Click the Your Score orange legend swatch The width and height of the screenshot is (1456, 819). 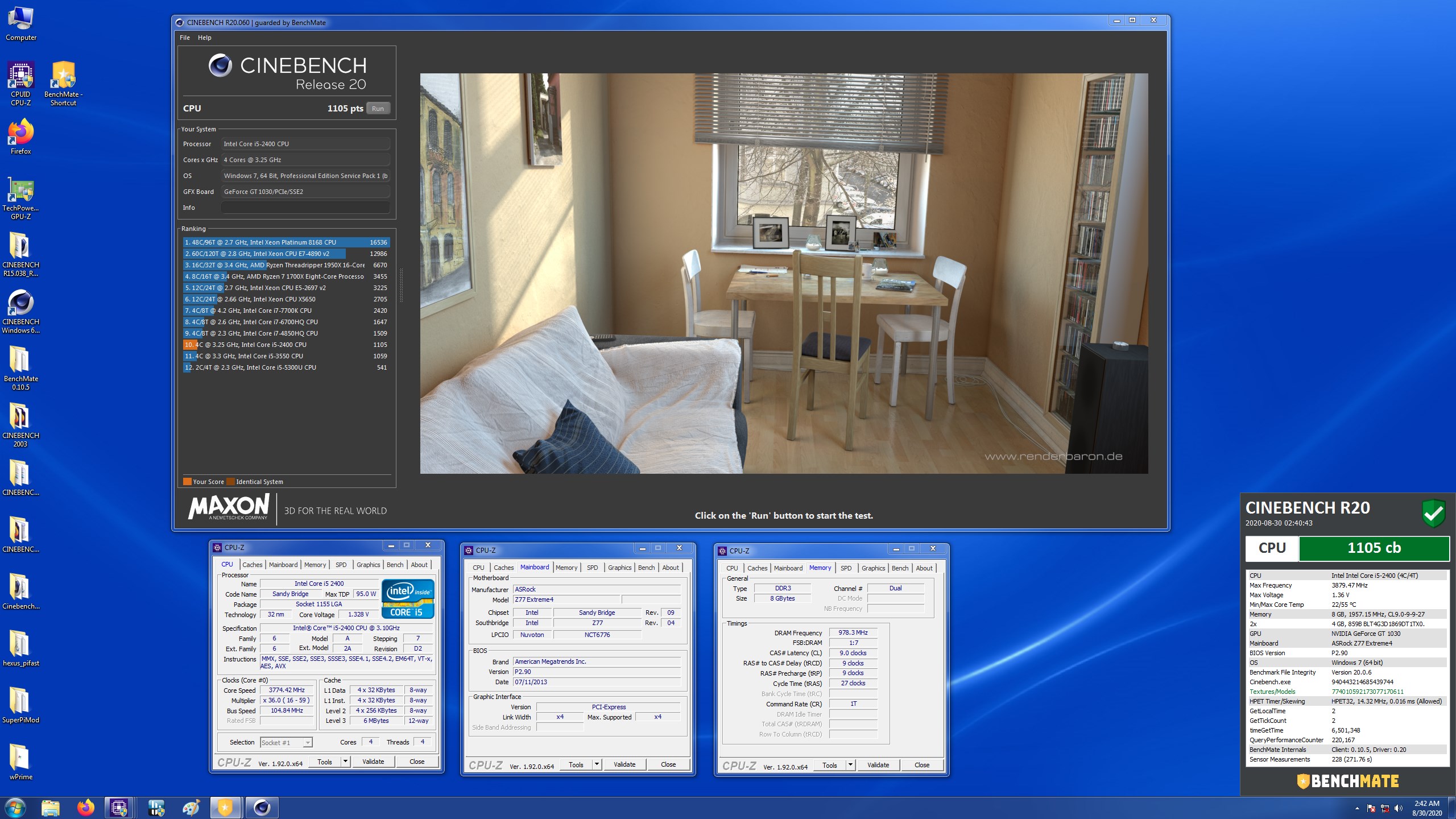(x=187, y=481)
